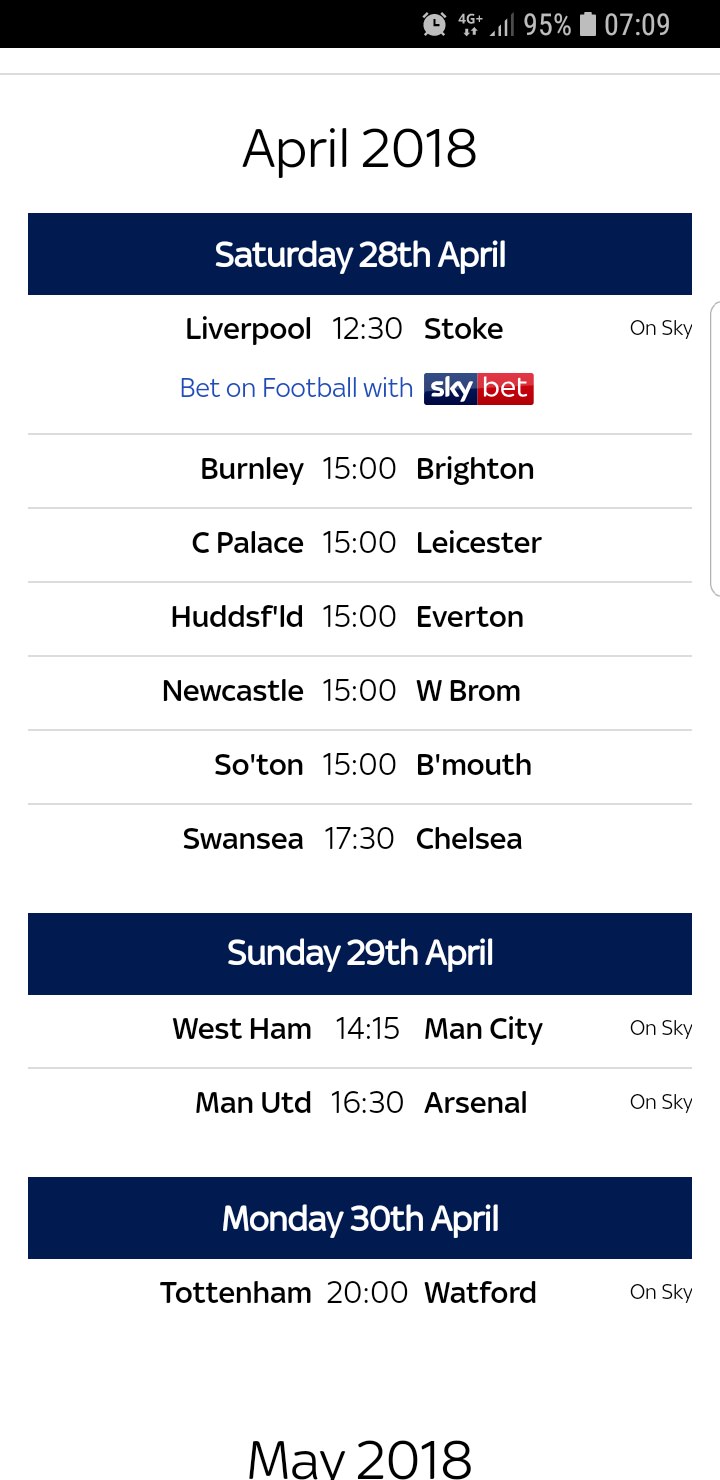The height and width of the screenshot is (1480, 720).
Task: Tap the alarm clock status icon
Action: pos(434,24)
